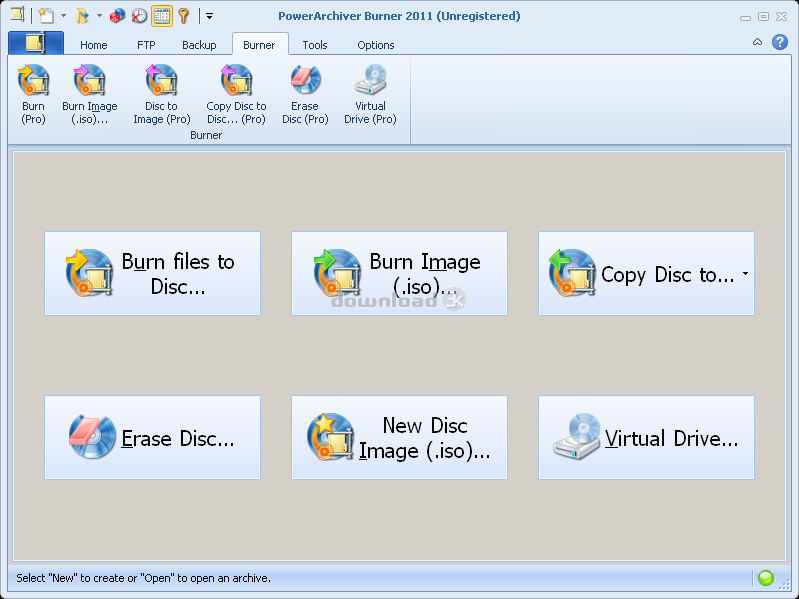The height and width of the screenshot is (599, 799).
Task: Open the blue application menu button
Action: [x=36, y=43]
